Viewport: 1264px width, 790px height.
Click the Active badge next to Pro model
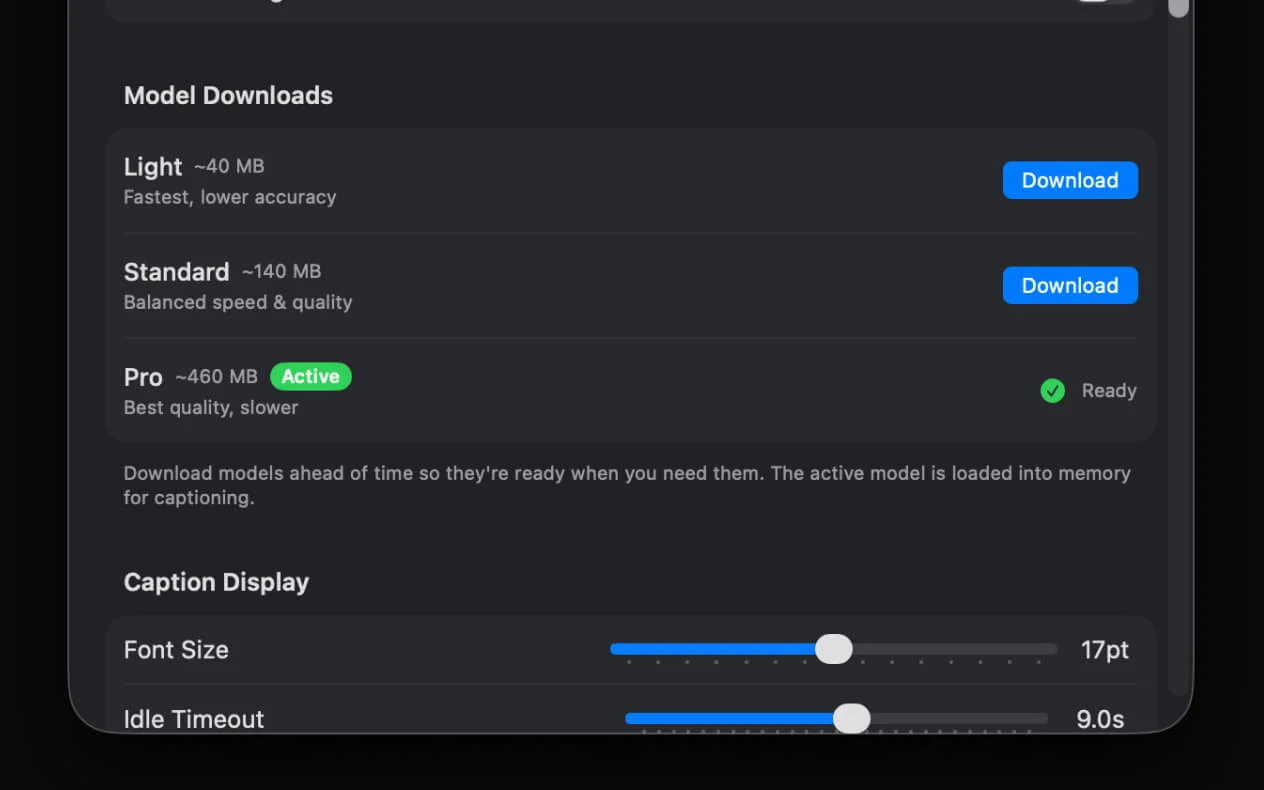tap(310, 376)
